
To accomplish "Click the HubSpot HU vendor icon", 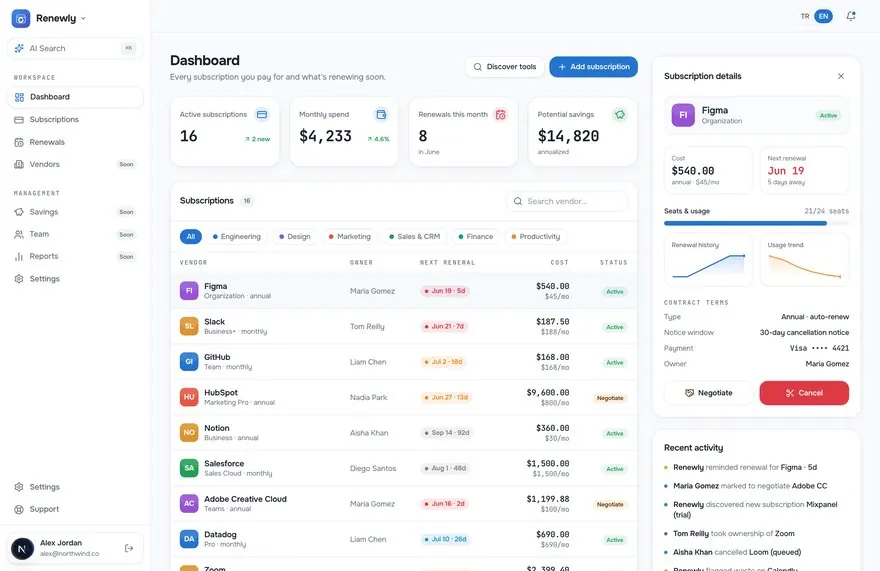I will pyautogui.click(x=189, y=397).
